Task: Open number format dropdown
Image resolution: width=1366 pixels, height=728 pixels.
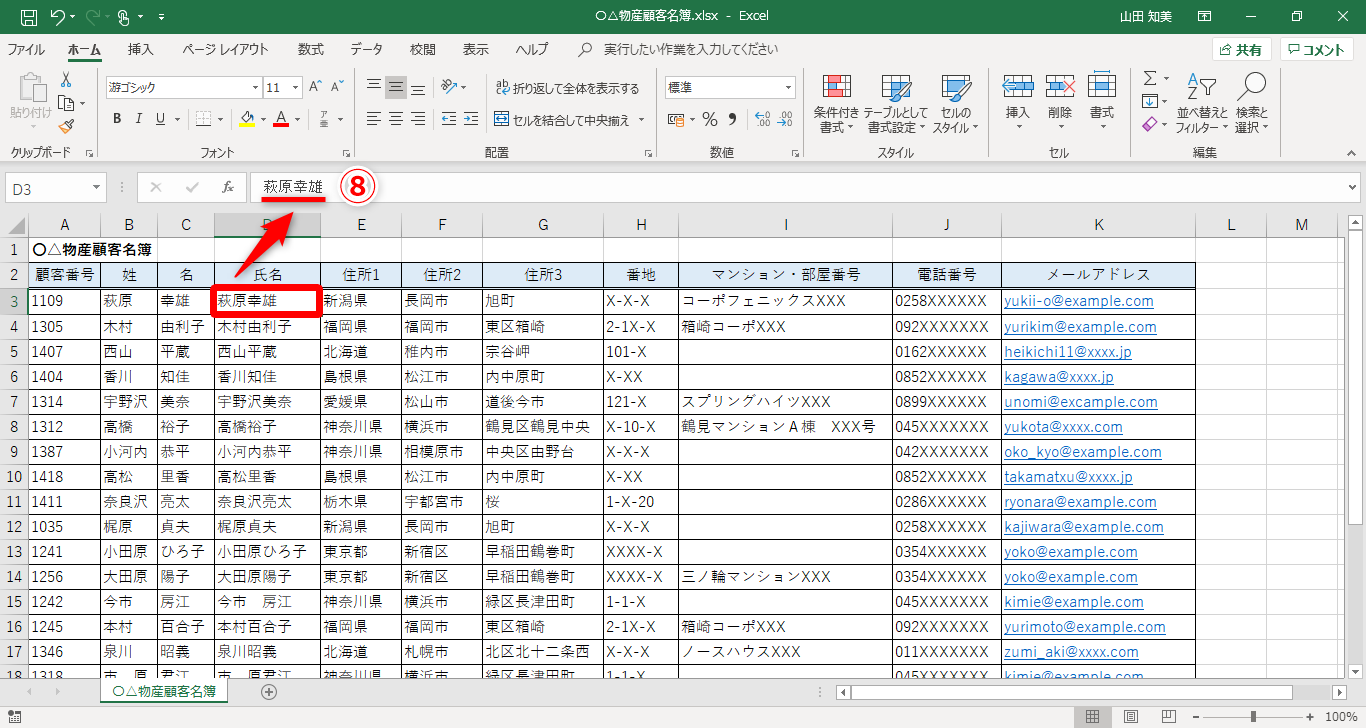Action: click(788, 88)
